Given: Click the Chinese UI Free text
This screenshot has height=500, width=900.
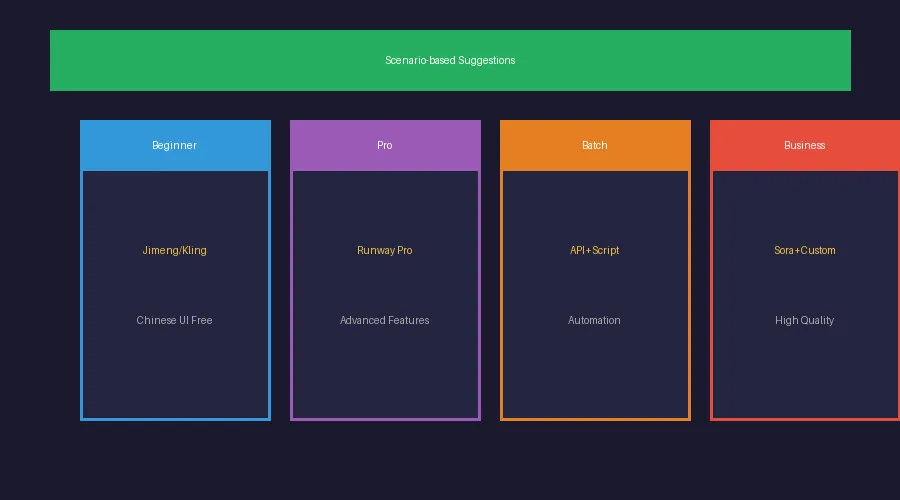Looking at the screenshot, I should coord(174,320).
